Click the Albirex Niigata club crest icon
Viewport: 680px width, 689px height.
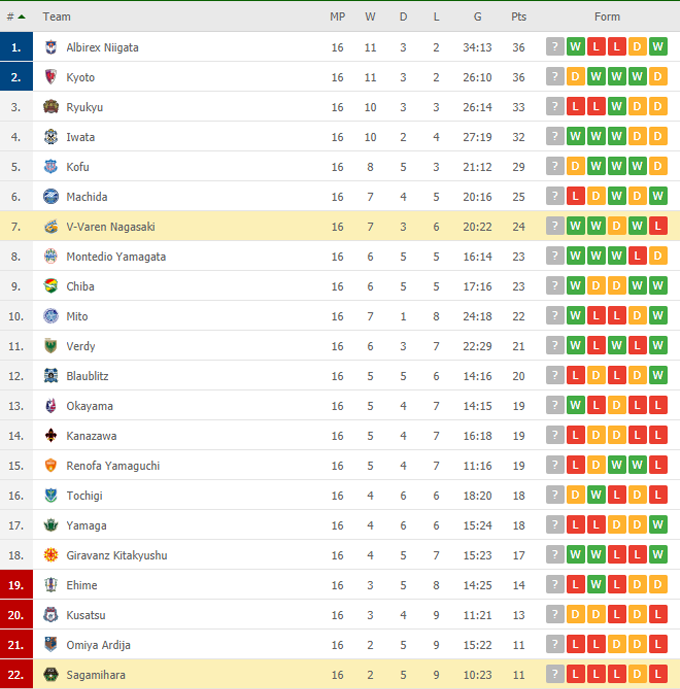(51, 47)
